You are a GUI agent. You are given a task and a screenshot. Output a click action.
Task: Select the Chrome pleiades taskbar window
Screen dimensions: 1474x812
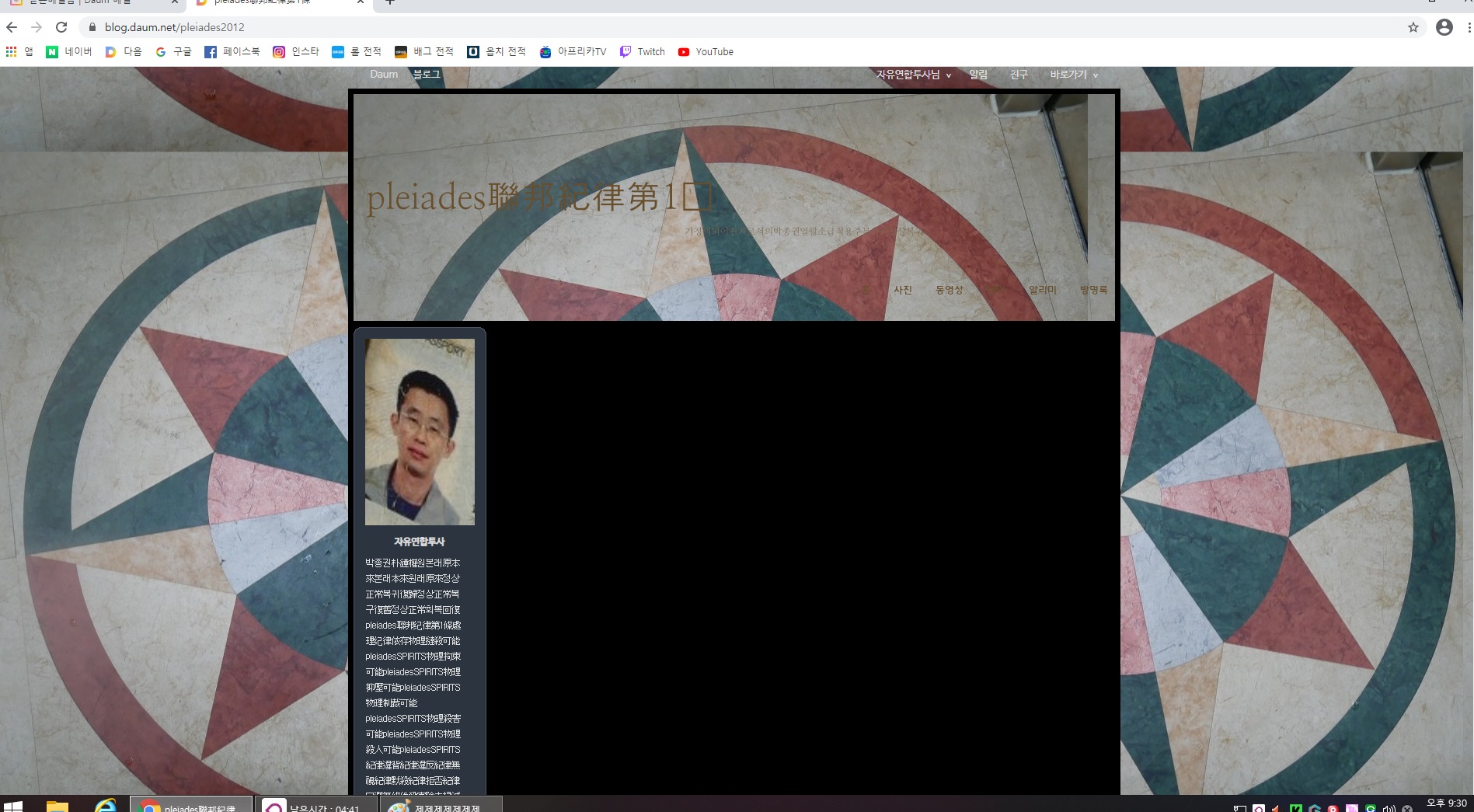[x=191, y=805]
